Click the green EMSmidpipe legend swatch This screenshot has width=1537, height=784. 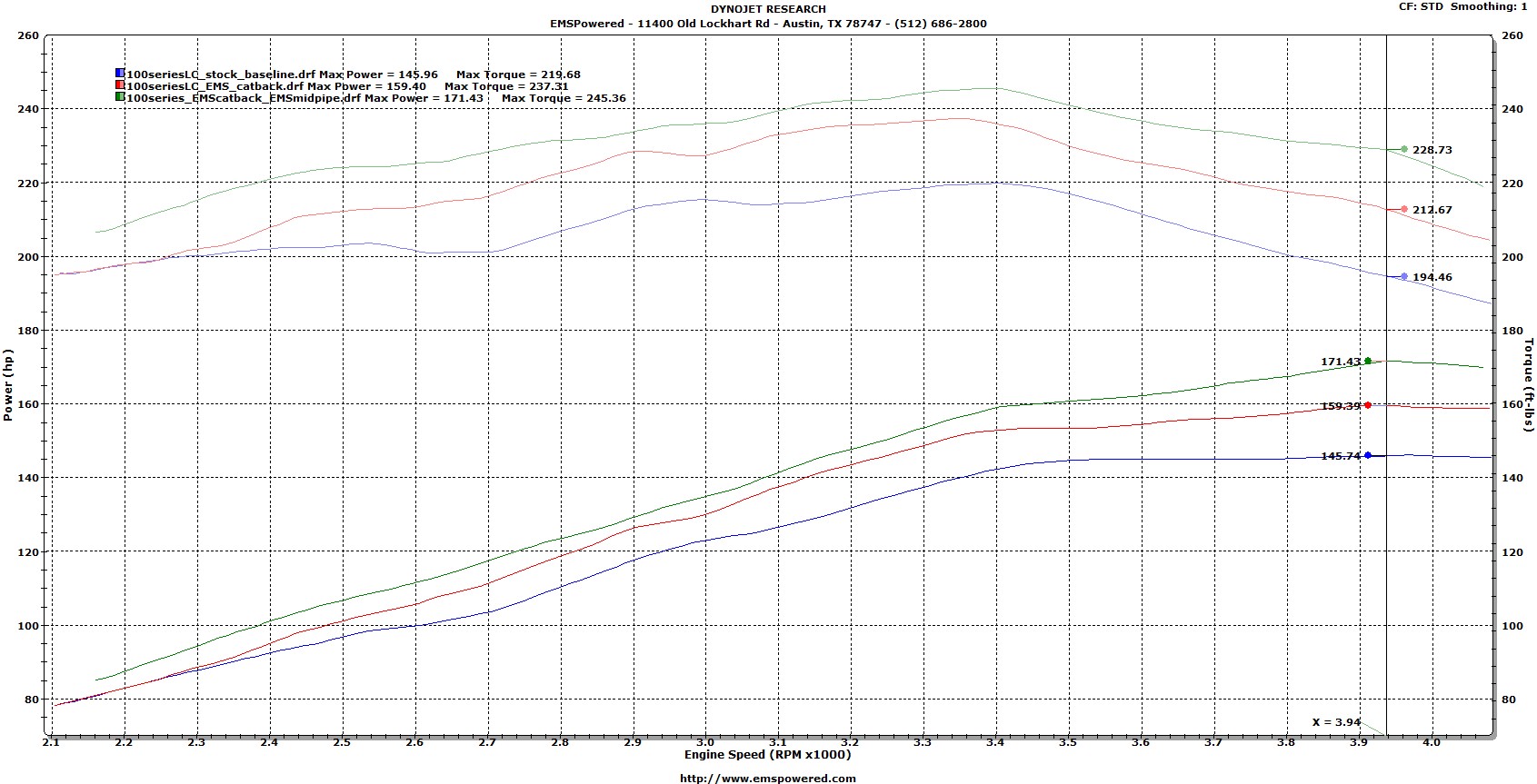click(120, 97)
